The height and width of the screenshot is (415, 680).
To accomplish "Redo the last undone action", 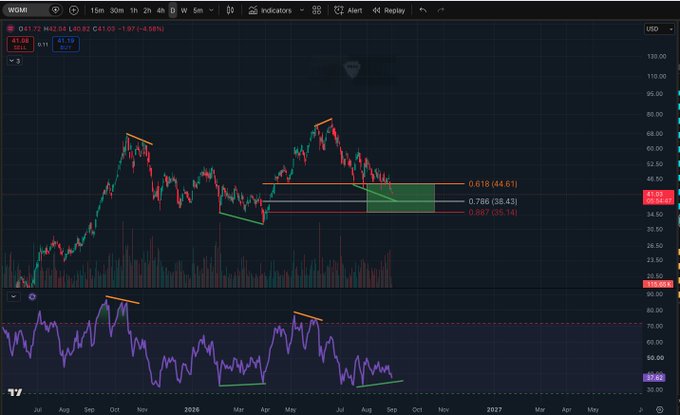I will pyautogui.click(x=441, y=10).
